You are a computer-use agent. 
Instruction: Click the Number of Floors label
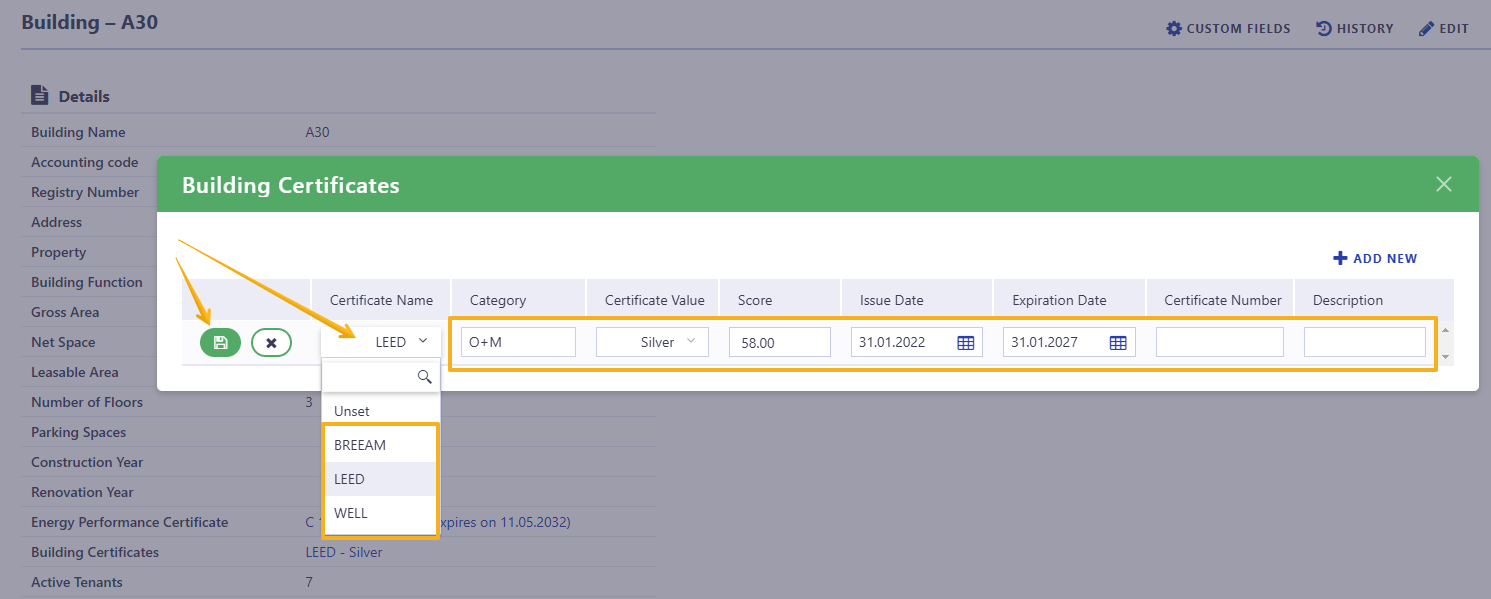click(x=87, y=402)
